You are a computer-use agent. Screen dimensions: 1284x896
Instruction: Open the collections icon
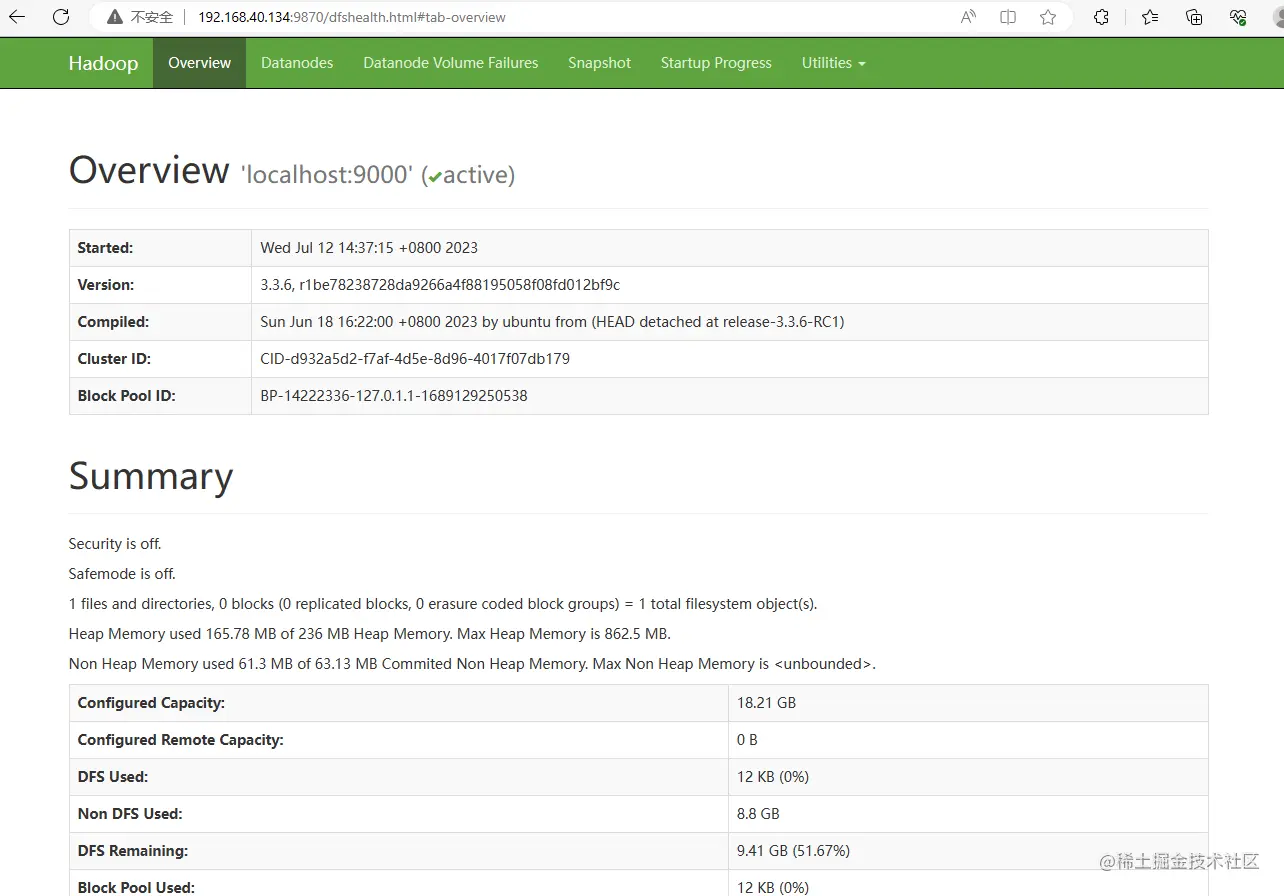coord(1194,17)
